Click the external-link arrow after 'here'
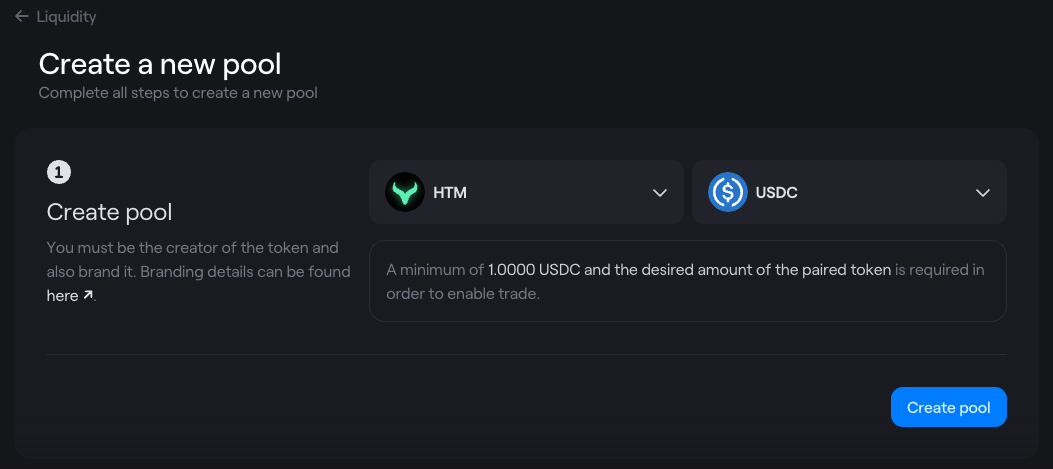Screen dimensions: 1053x469 (87, 295)
